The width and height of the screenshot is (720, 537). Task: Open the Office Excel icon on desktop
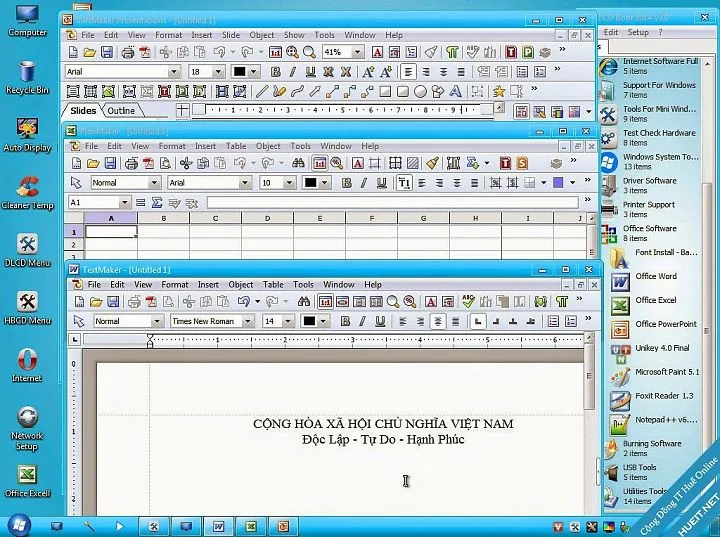click(28, 481)
